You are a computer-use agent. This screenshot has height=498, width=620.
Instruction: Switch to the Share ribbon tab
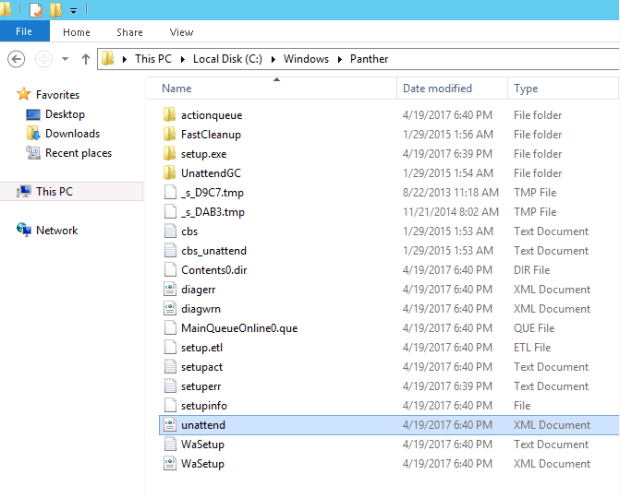click(130, 32)
